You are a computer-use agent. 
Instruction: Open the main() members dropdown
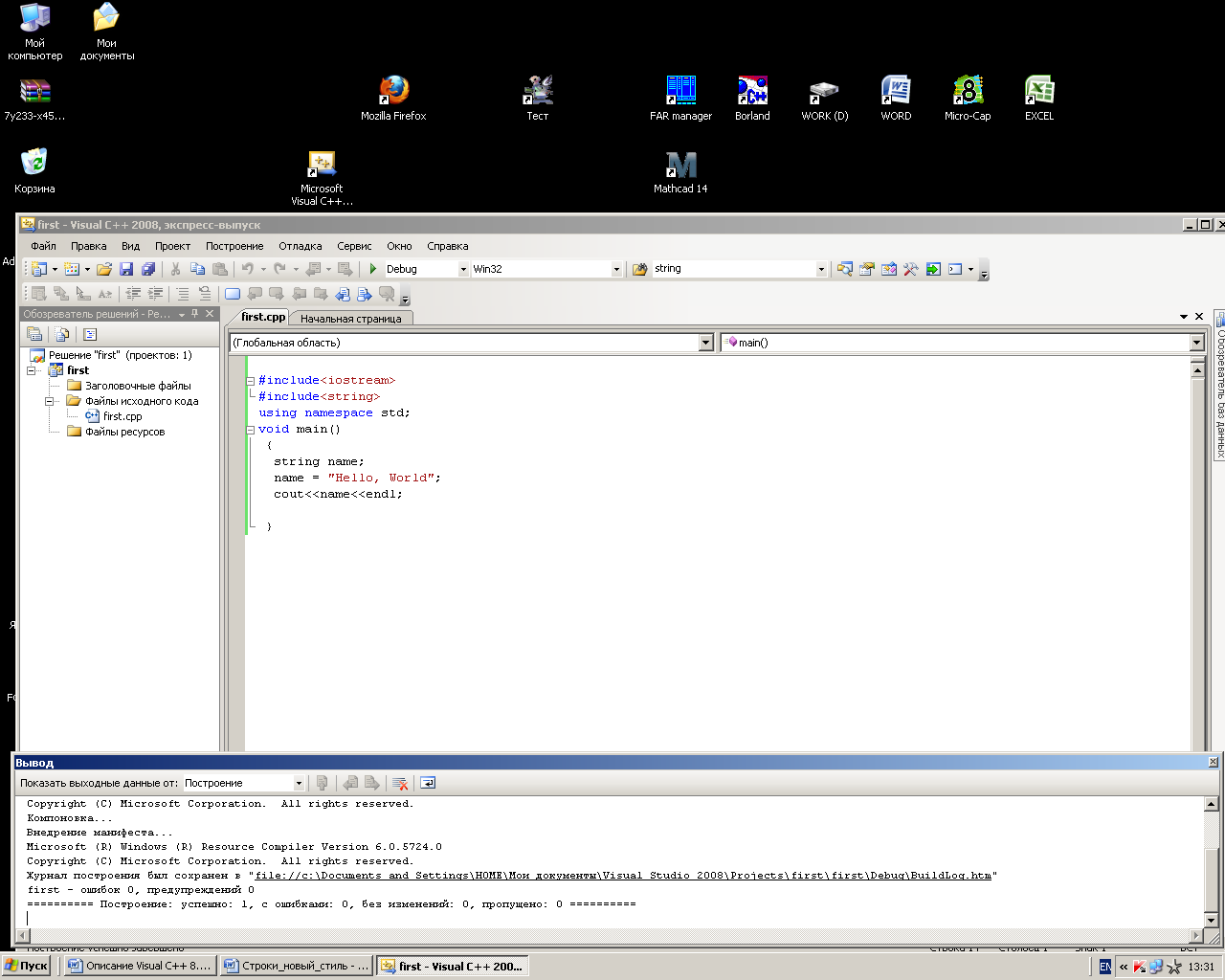coord(1196,343)
